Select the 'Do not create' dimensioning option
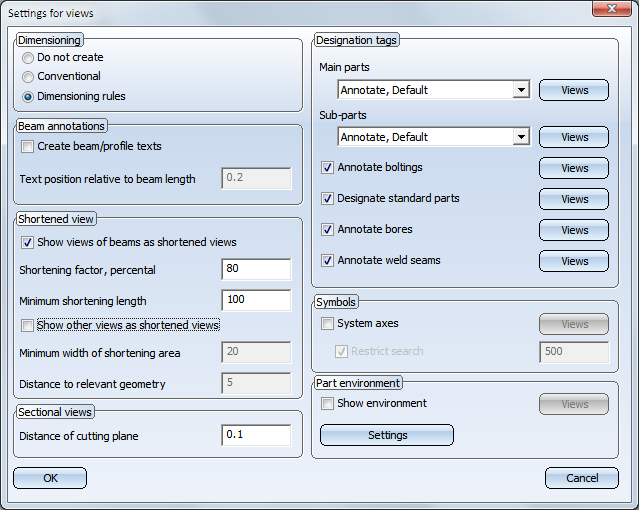Viewport: 639px width, 510px height. (x=28, y=58)
